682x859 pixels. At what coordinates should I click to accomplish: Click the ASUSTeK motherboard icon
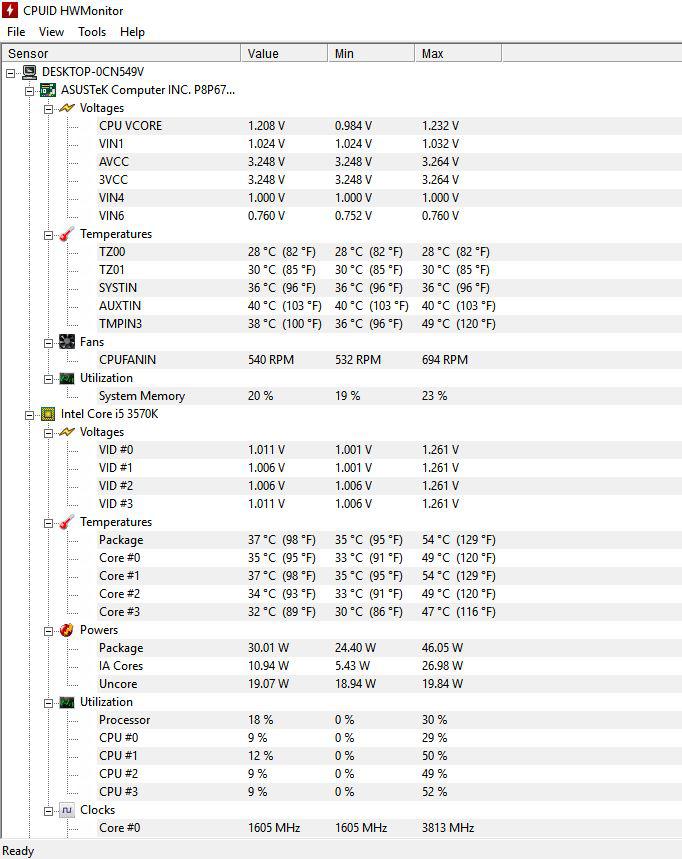pyautogui.click(x=47, y=90)
